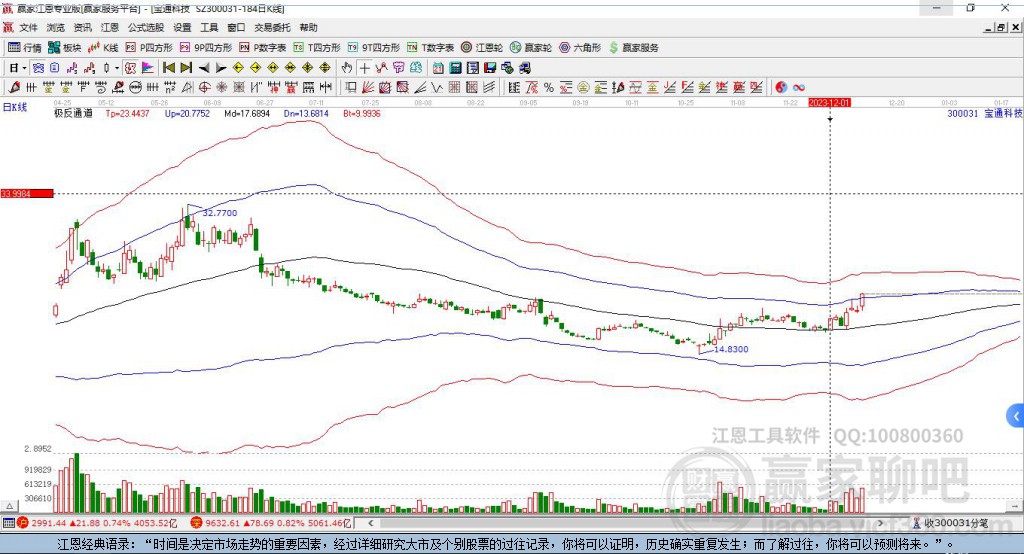Open the 江恩 menu
The image size is (1024, 554).
[x=110, y=27]
